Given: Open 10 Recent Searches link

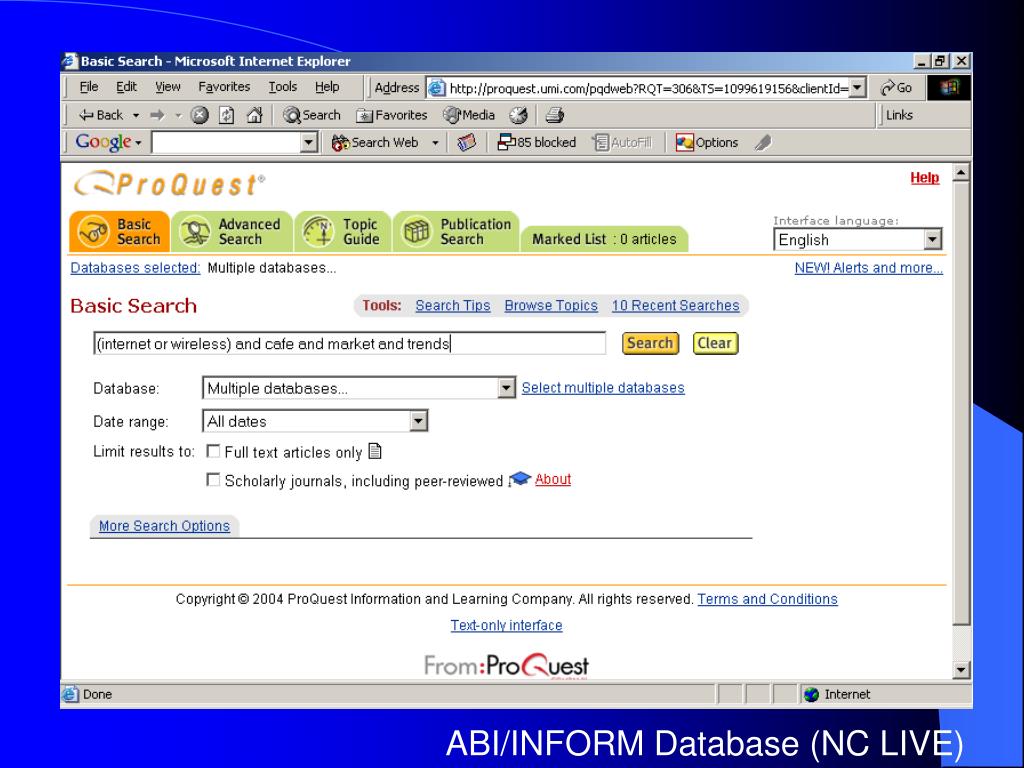Looking at the screenshot, I should (675, 306).
